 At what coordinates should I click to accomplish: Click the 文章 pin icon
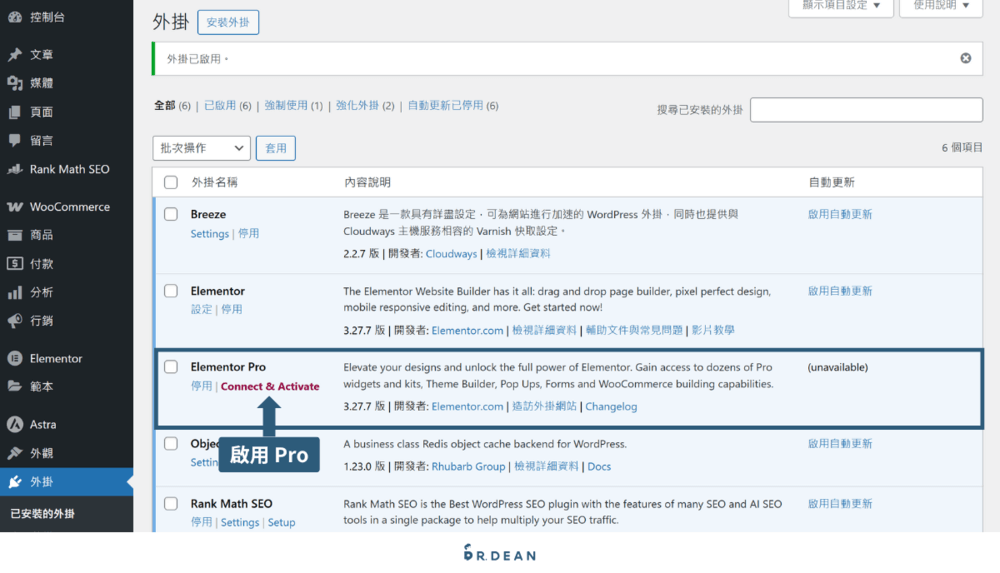click(x=15, y=55)
